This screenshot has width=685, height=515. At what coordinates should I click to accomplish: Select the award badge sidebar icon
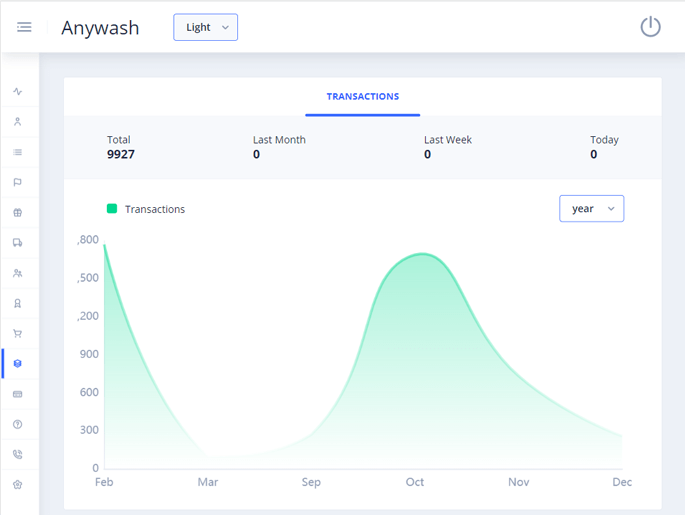coord(18,304)
